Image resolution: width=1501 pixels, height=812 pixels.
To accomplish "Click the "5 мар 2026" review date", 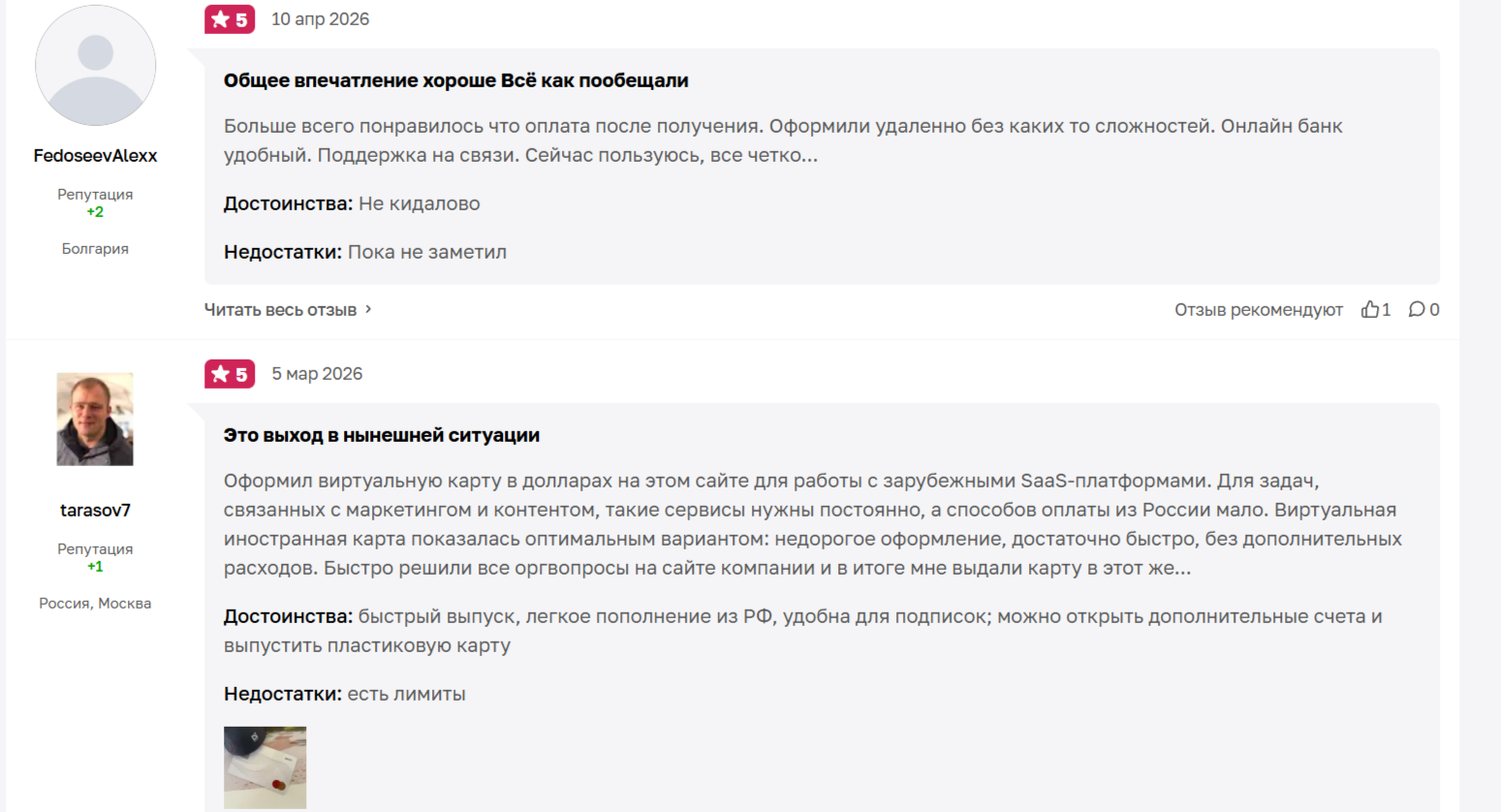I will pyautogui.click(x=317, y=374).
